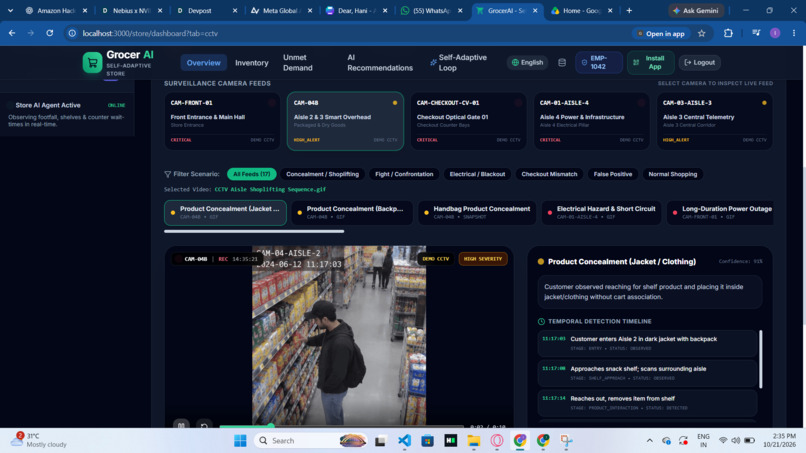Select the Product Concealment (Backpack) video chip

tap(352, 212)
